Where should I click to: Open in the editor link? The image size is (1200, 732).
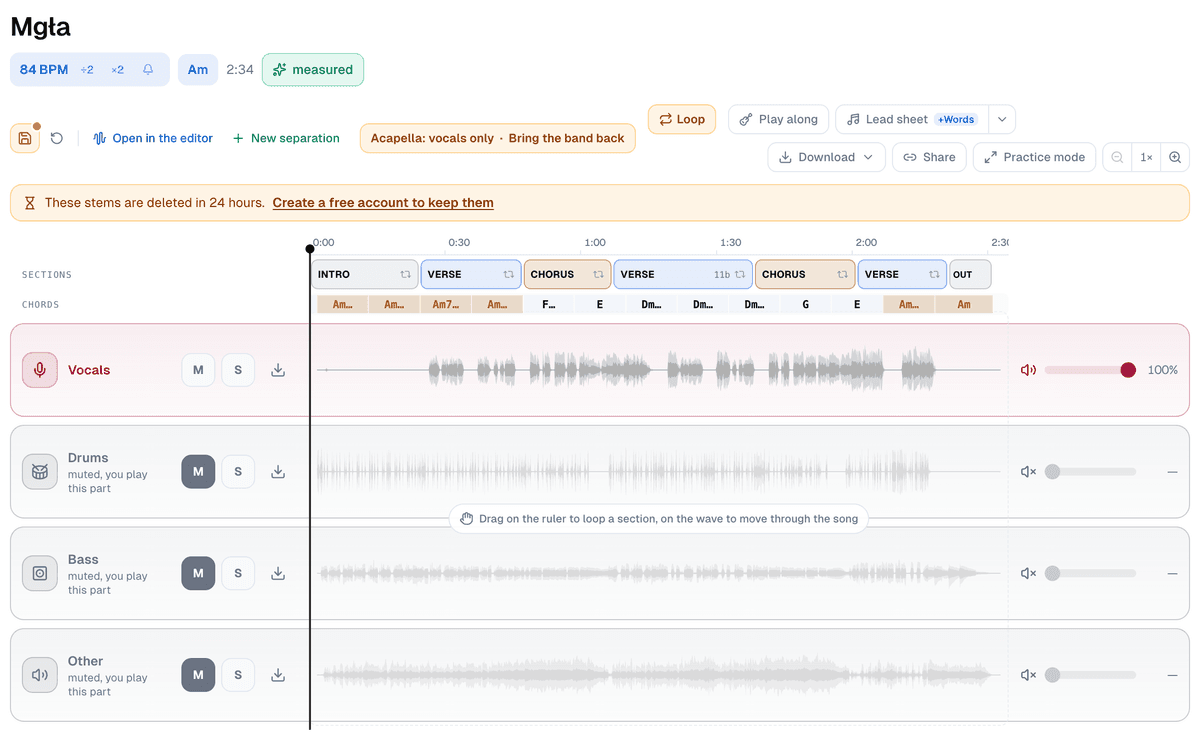(153, 138)
